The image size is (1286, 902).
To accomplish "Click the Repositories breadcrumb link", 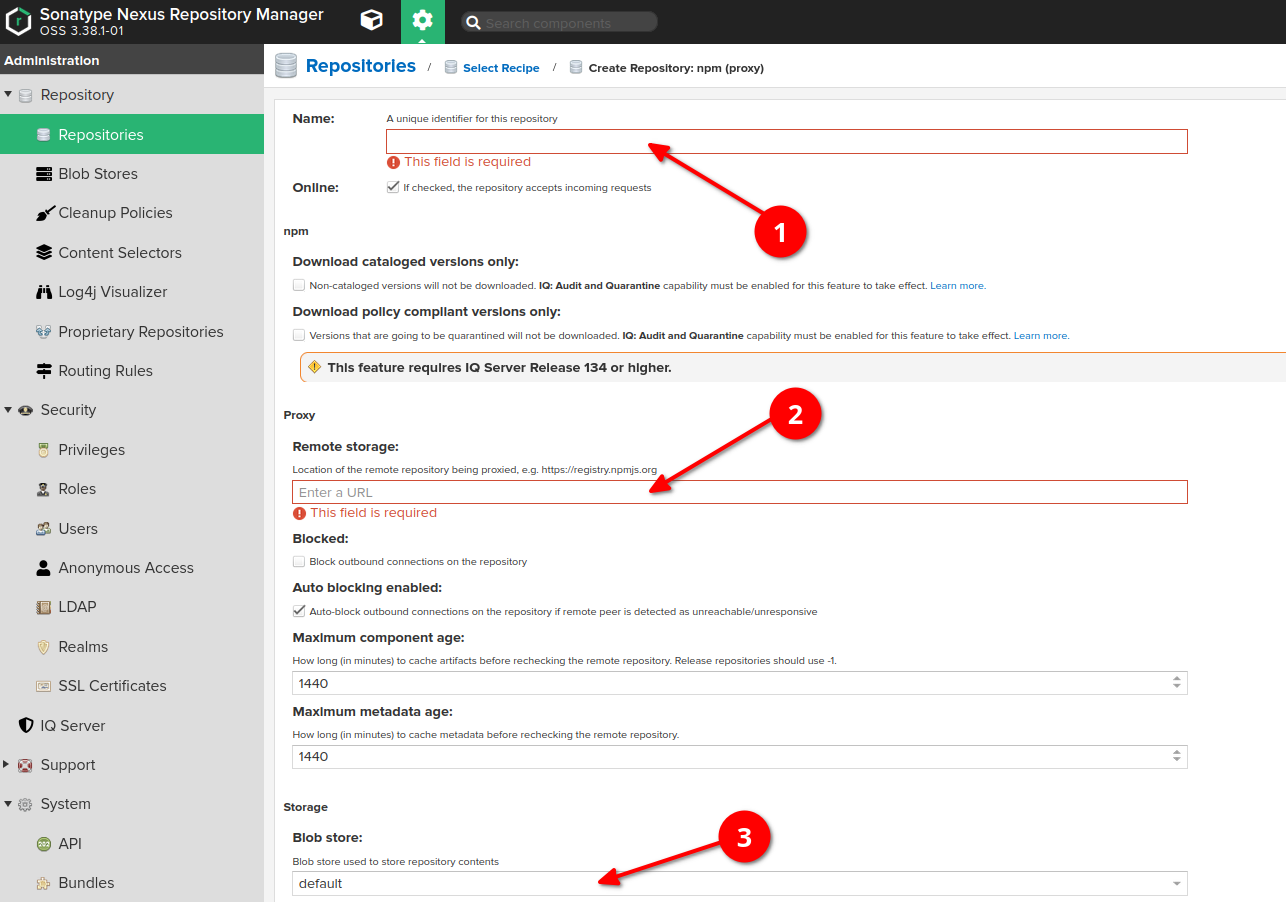I will coord(361,66).
